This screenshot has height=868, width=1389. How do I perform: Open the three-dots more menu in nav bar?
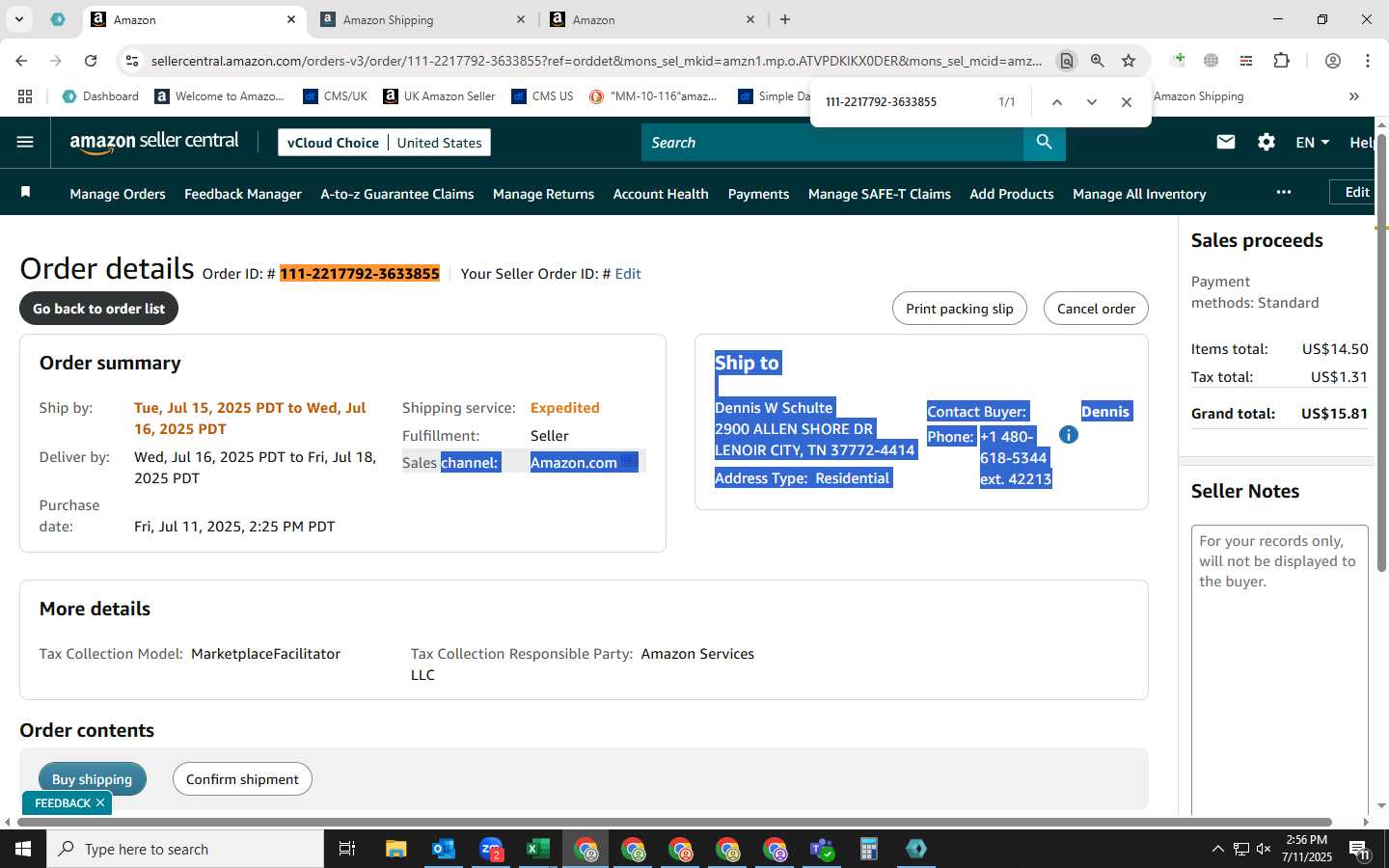[x=1283, y=192]
